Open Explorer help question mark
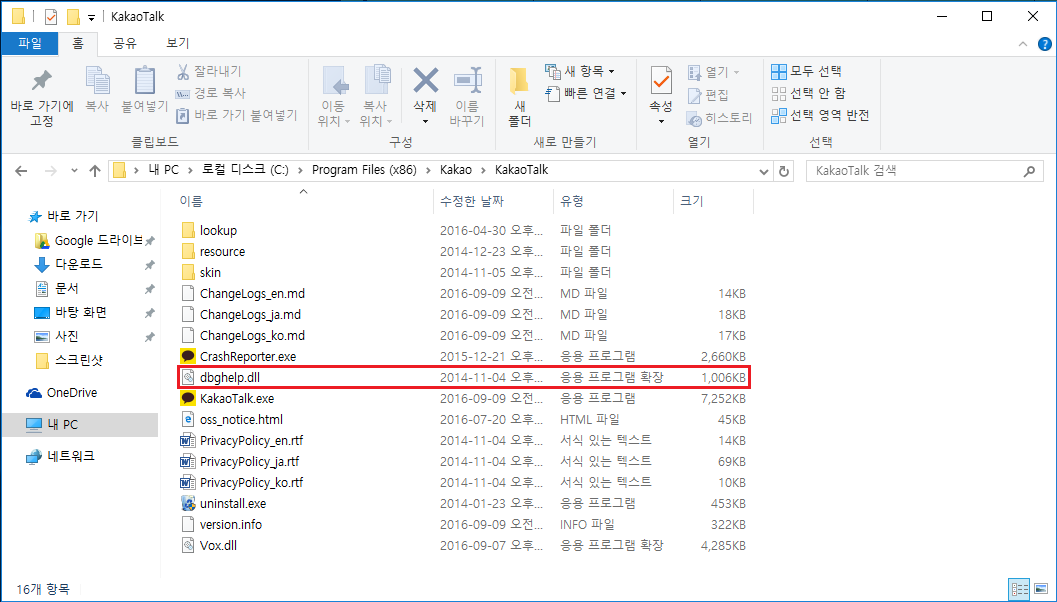The height and width of the screenshot is (602, 1057). tap(1045, 44)
